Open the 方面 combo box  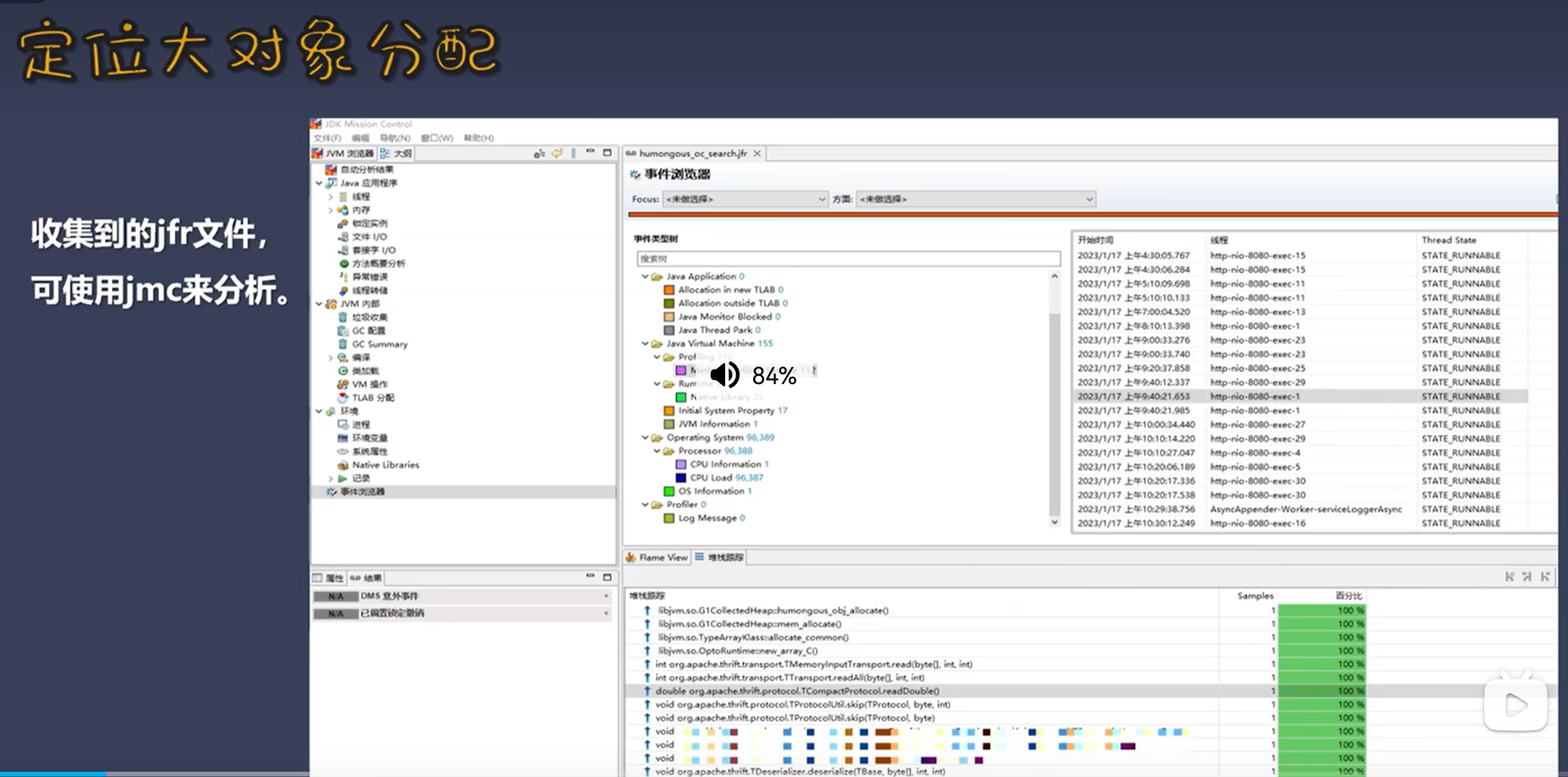[975, 199]
